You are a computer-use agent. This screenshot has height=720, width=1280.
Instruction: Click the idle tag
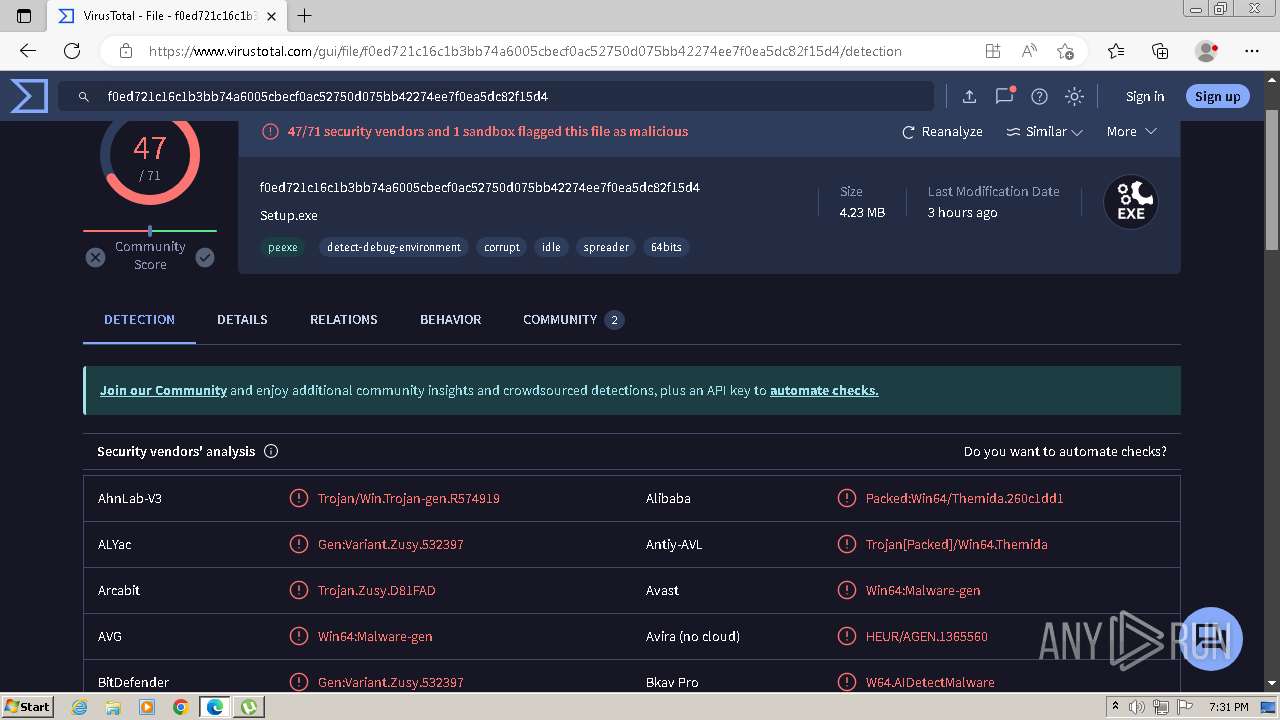(551, 247)
